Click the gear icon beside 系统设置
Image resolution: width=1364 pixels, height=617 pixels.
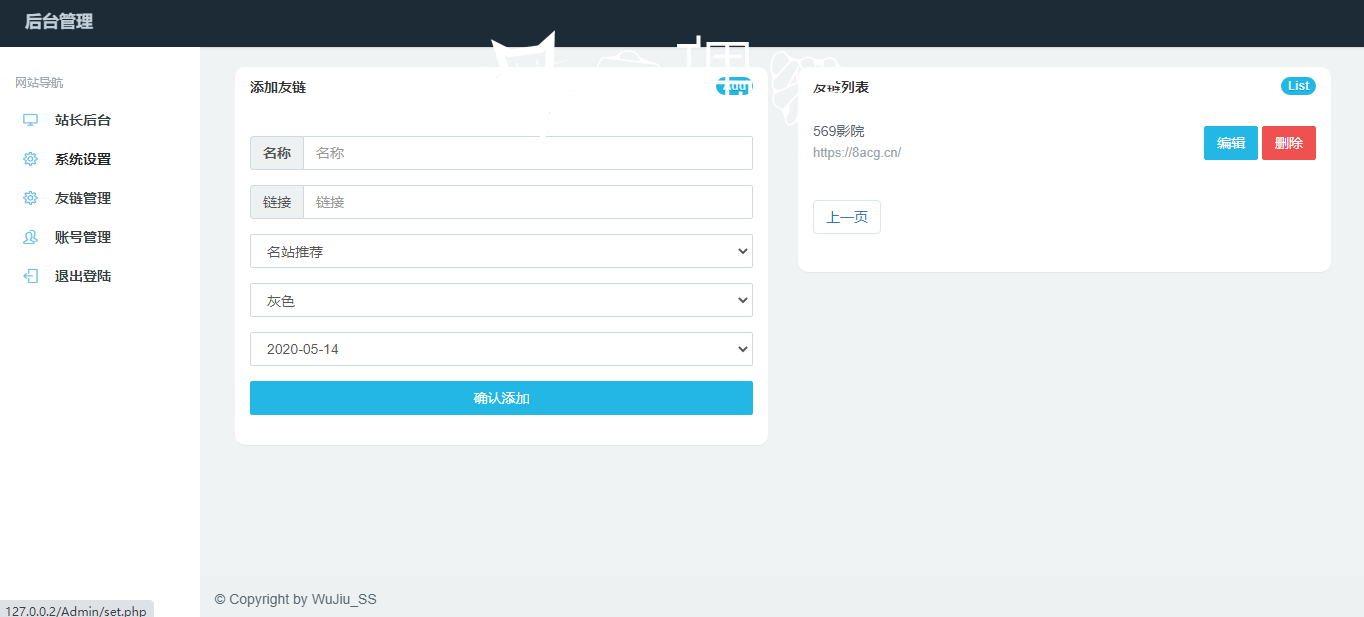click(30, 159)
